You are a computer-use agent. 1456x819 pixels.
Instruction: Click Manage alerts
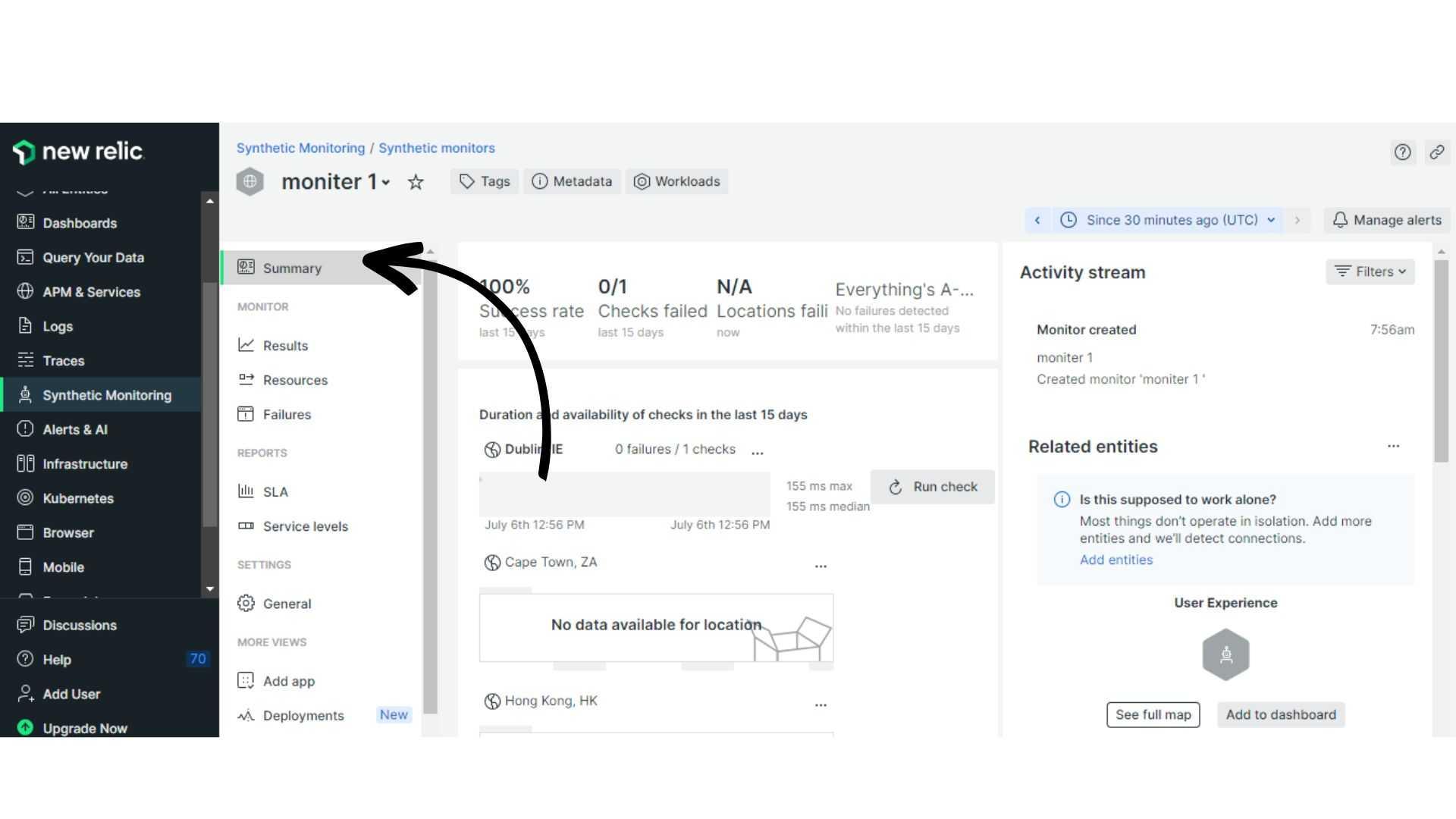pos(1387,220)
